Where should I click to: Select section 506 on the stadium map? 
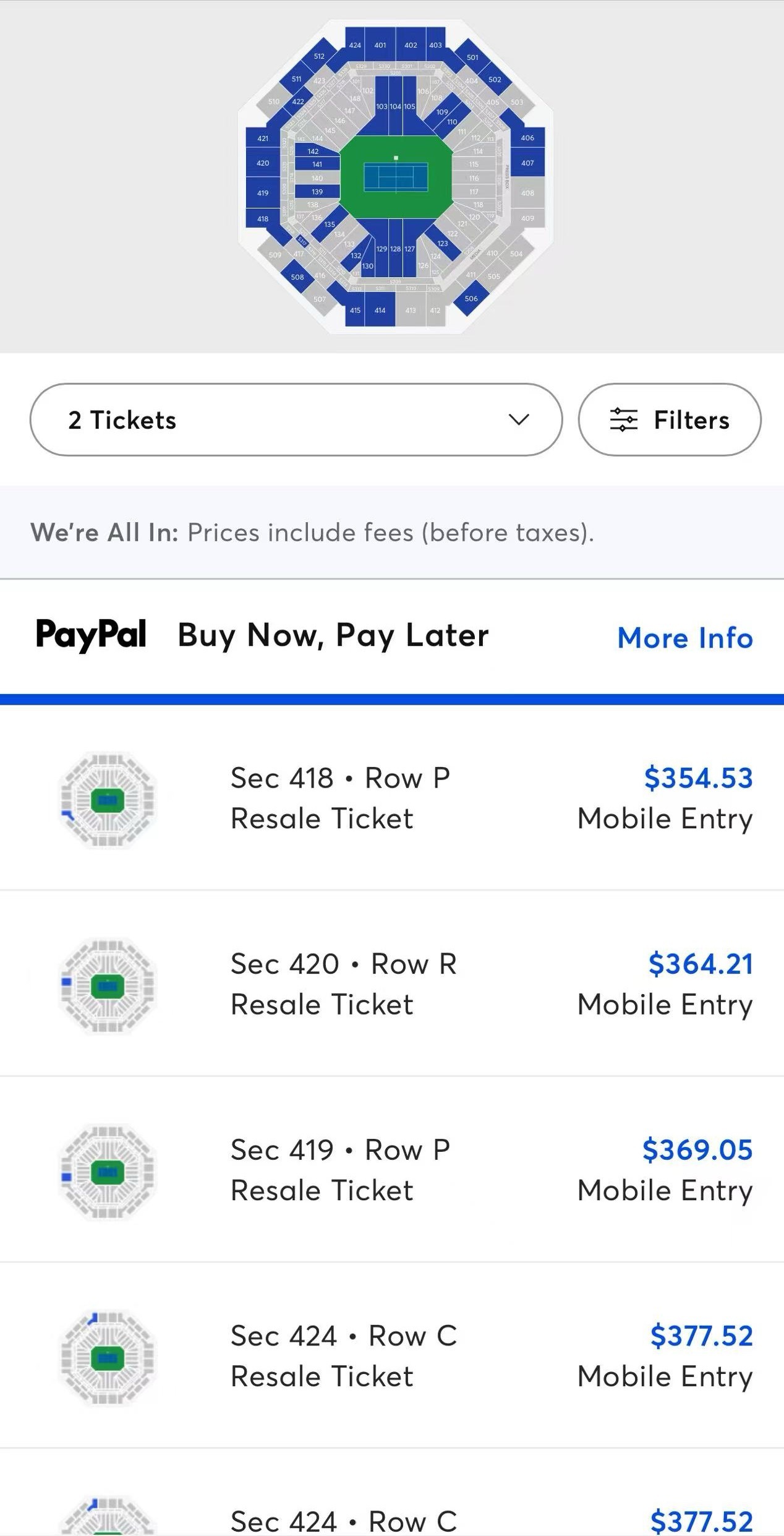[471, 299]
